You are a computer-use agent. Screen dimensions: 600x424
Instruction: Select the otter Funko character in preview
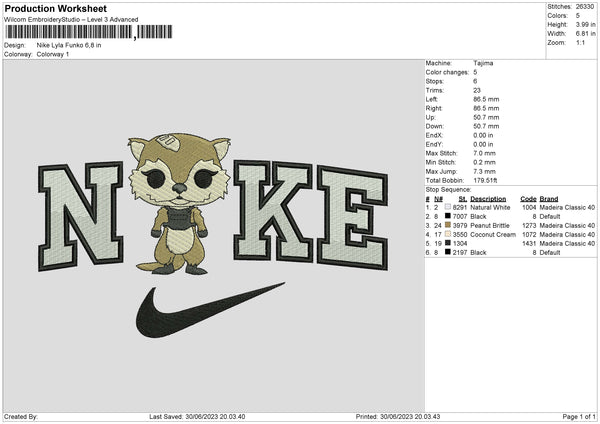(179, 204)
